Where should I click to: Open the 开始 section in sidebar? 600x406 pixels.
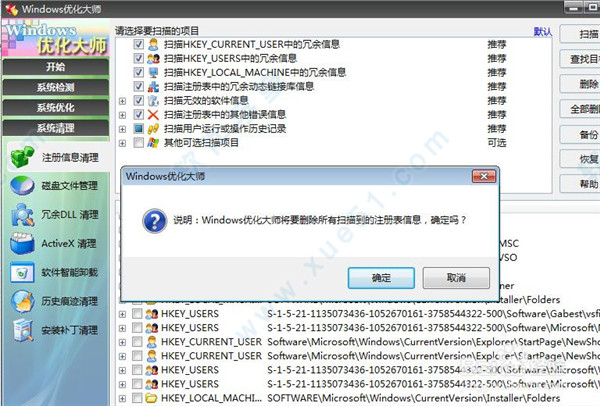55,67
